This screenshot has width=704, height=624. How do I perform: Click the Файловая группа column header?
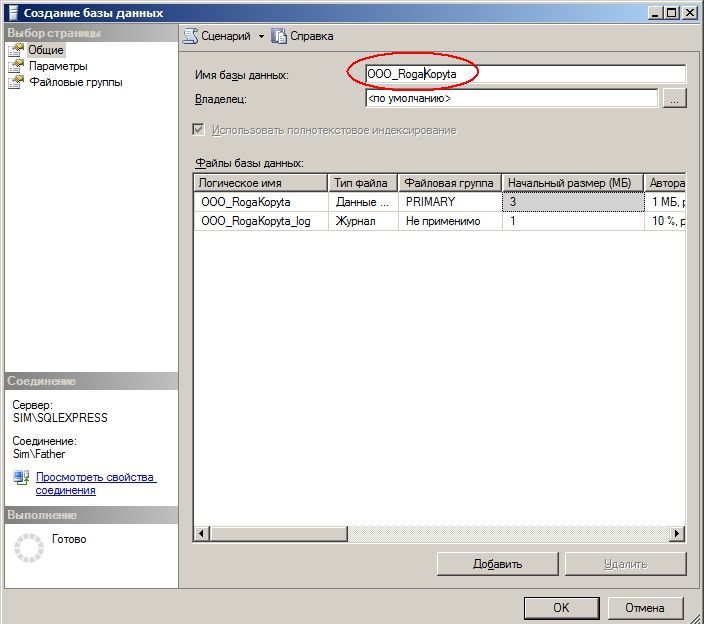tap(450, 183)
